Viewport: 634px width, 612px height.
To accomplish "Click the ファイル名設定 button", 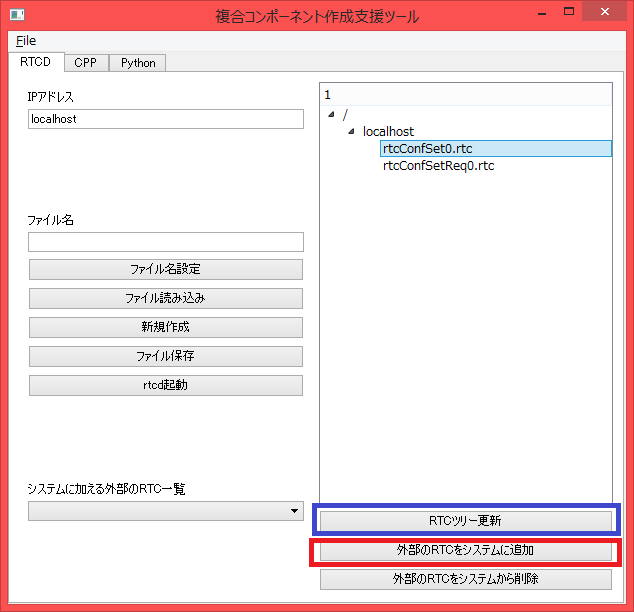I will click(166, 269).
